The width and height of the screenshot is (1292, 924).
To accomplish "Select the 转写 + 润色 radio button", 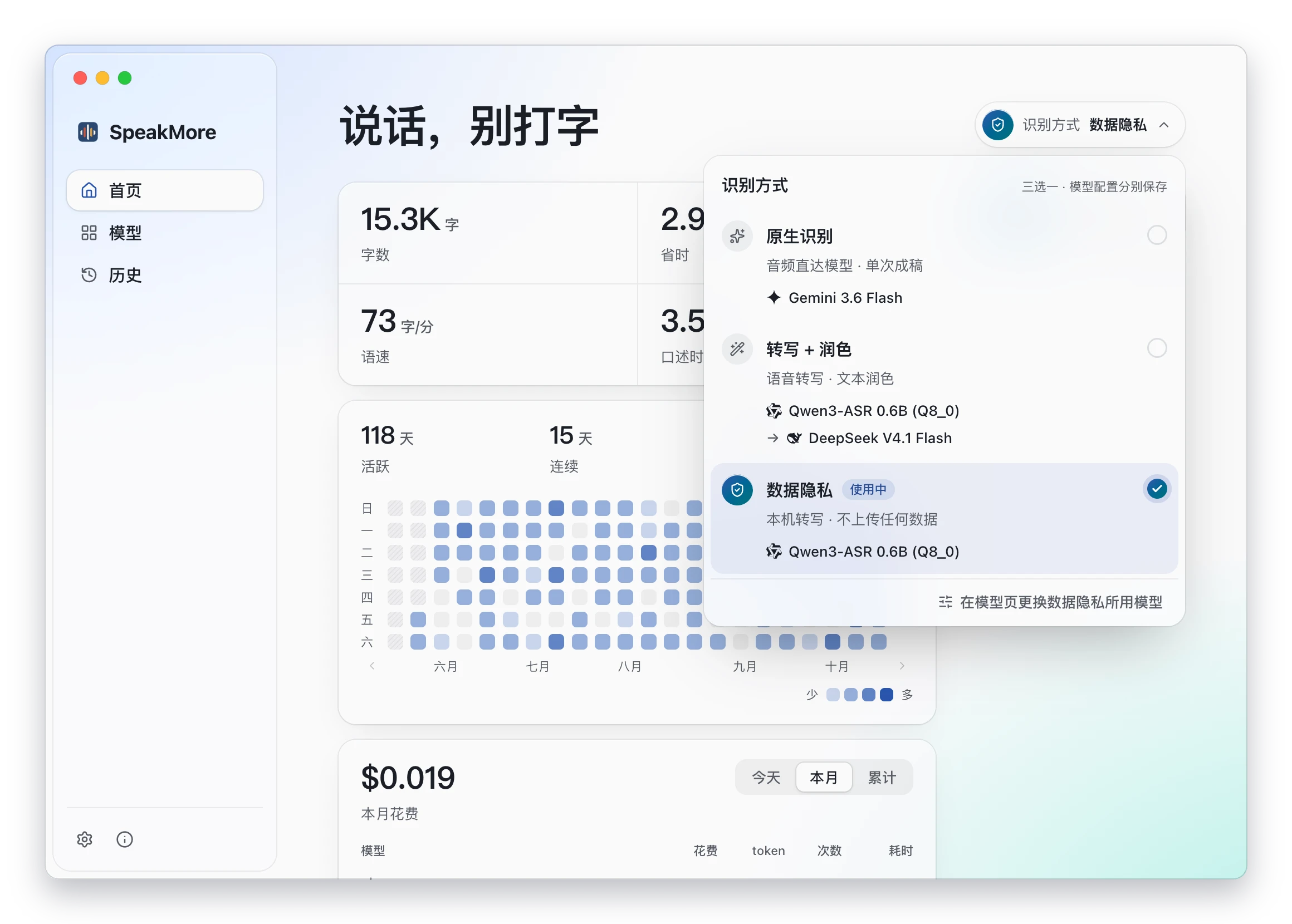I will point(1157,348).
